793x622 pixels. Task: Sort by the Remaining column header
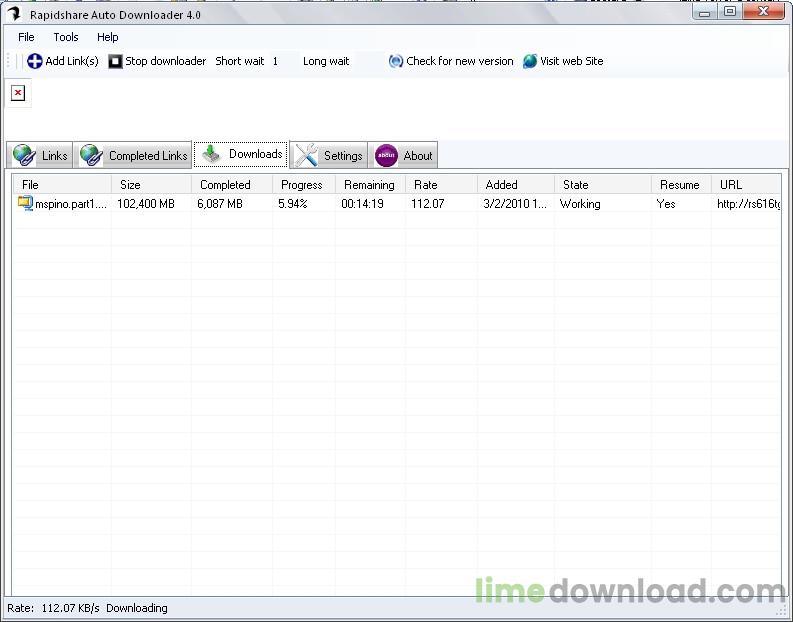370,185
